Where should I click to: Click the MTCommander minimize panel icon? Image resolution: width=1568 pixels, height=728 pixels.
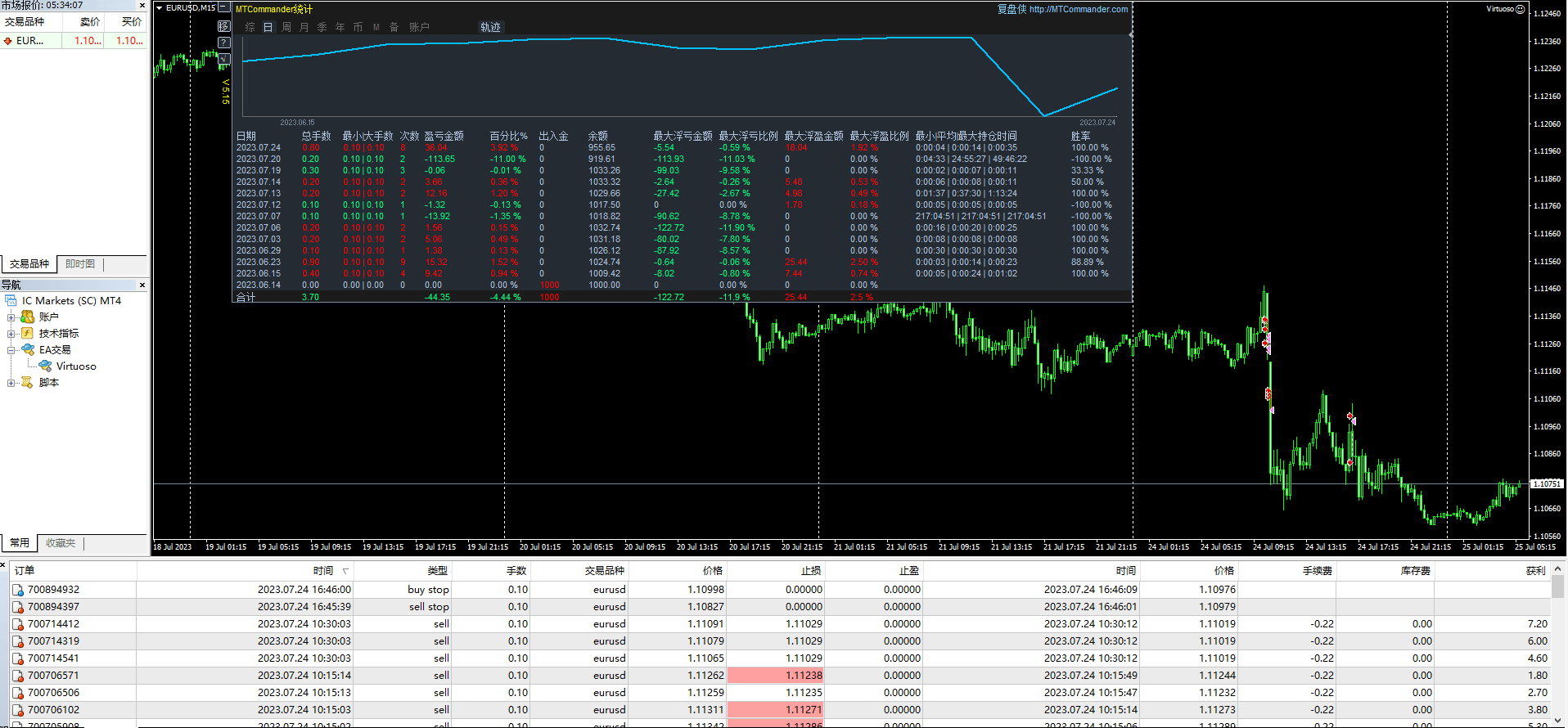pyautogui.click(x=224, y=8)
